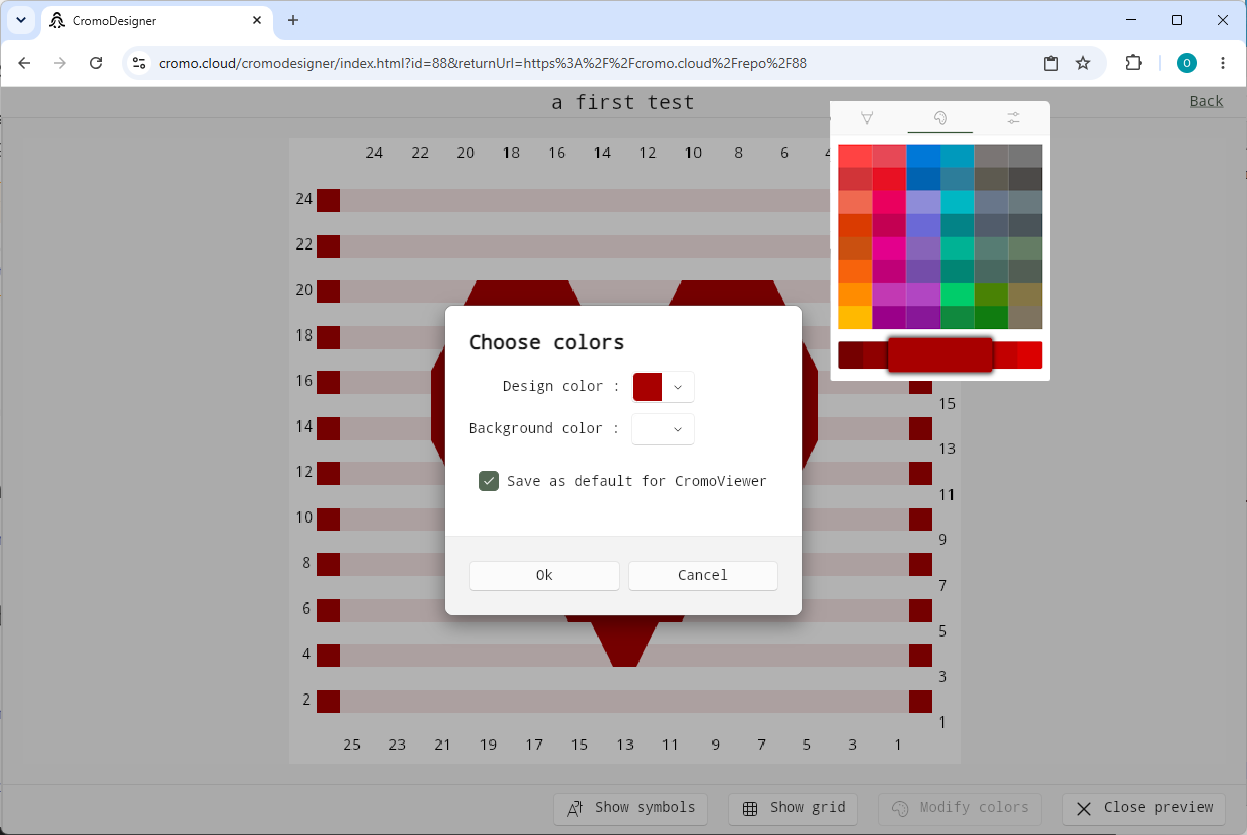Click the Show grid button
Screen dimensions: 1247x835
click(793, 808)
